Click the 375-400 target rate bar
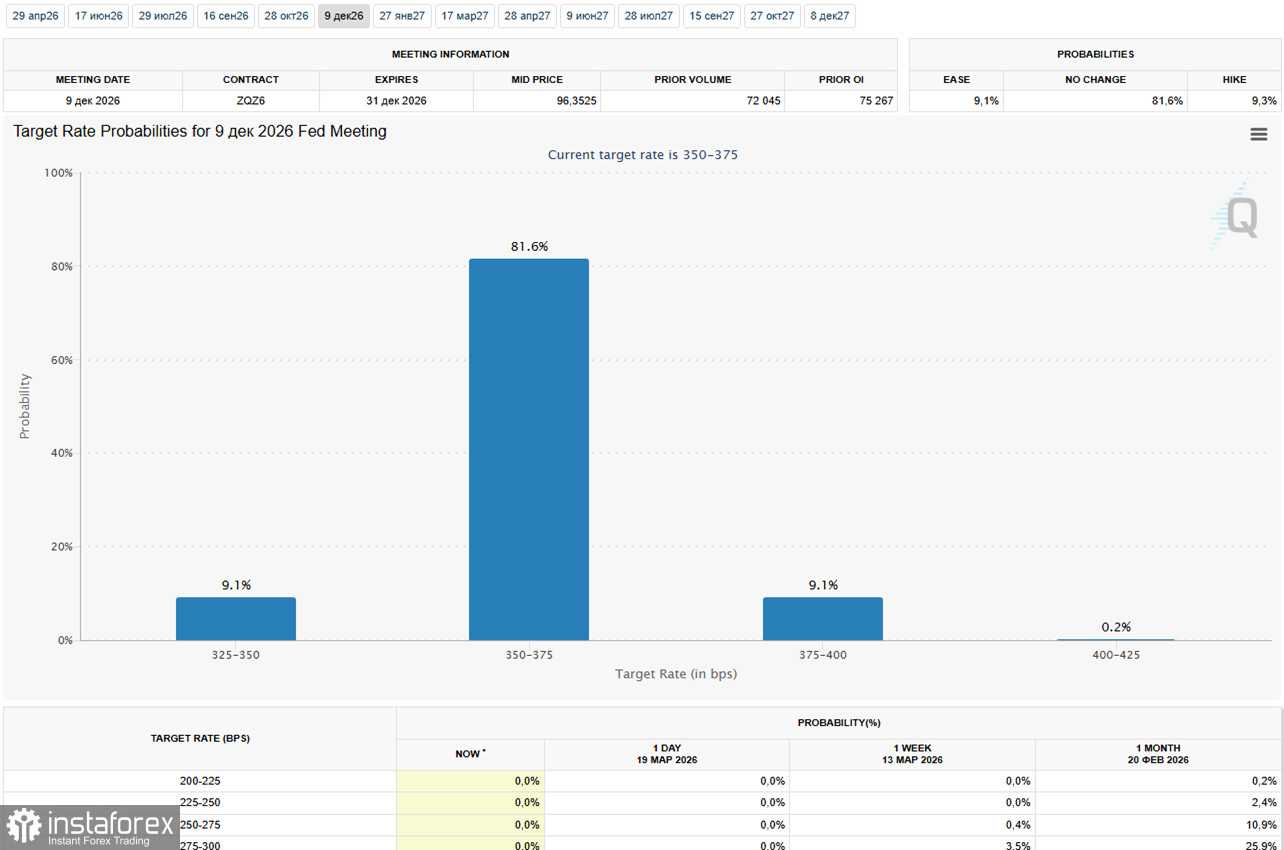 tap(823, 618)
